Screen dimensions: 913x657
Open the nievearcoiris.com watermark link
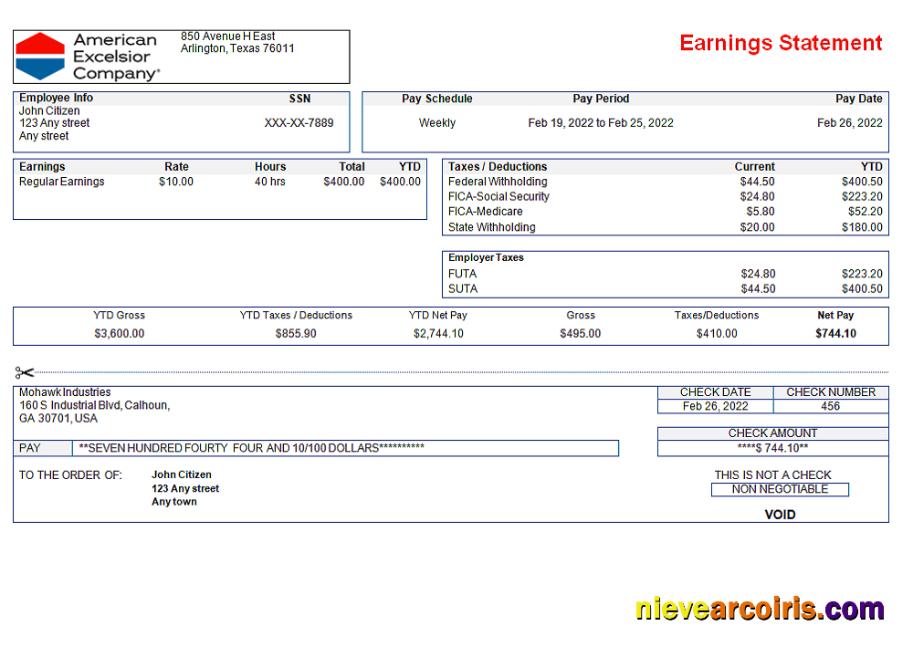[x=759, y=608]
